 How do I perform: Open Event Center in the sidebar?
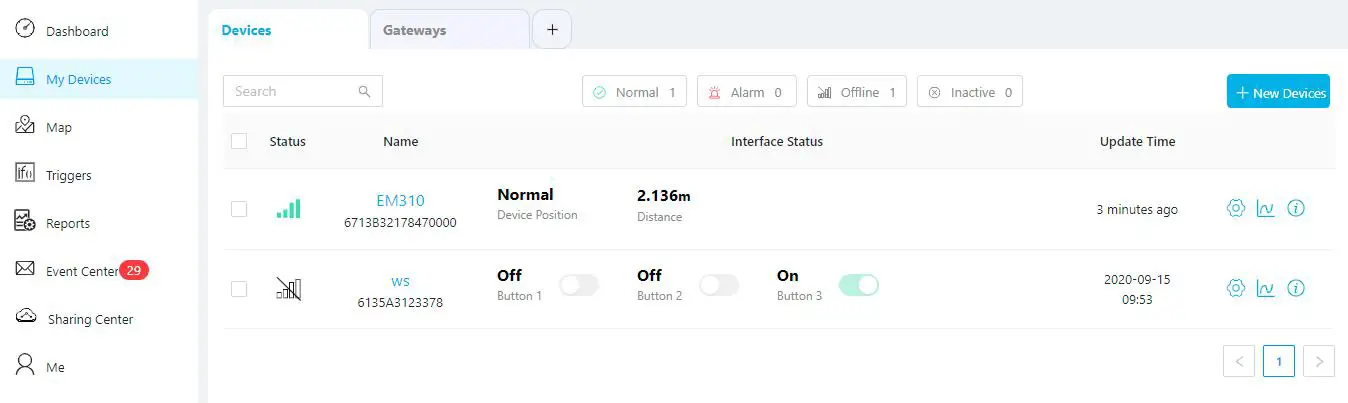click(82, 271)
